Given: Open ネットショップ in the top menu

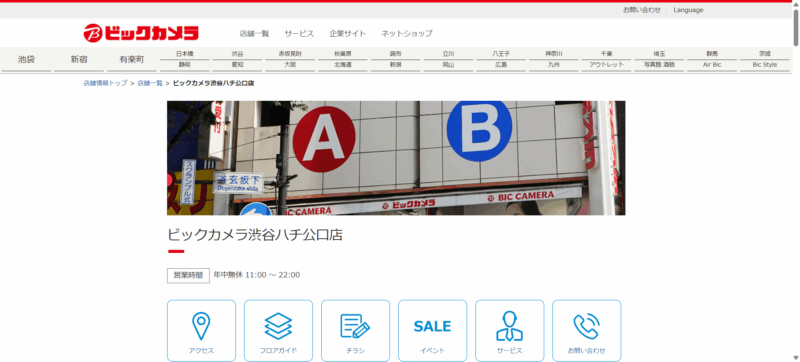Looking at the screenshot, I should (x=407, y=34).
